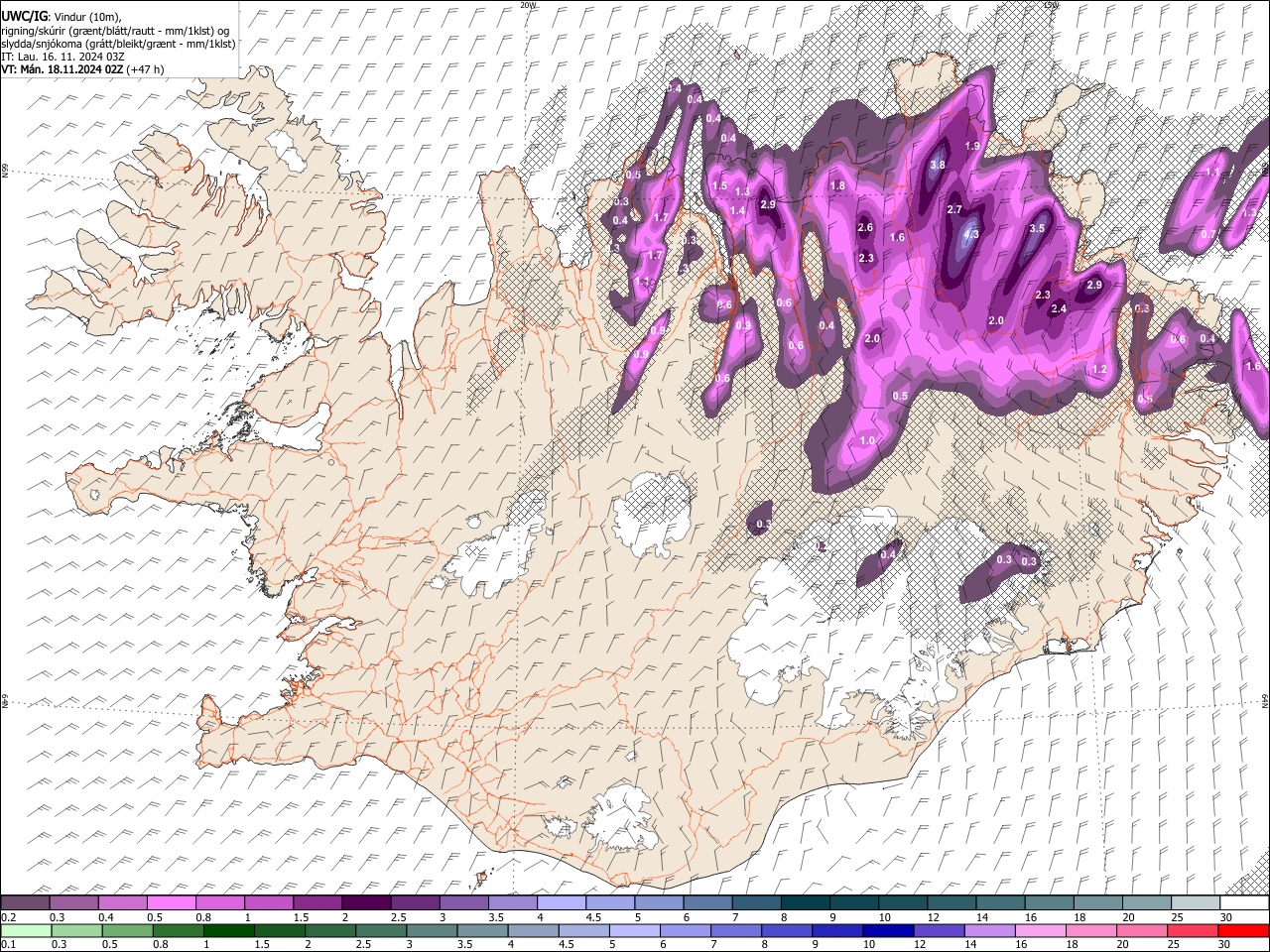Select the 1.8 value label on the map
The image size is (1270, 952).
click(837, 186)
